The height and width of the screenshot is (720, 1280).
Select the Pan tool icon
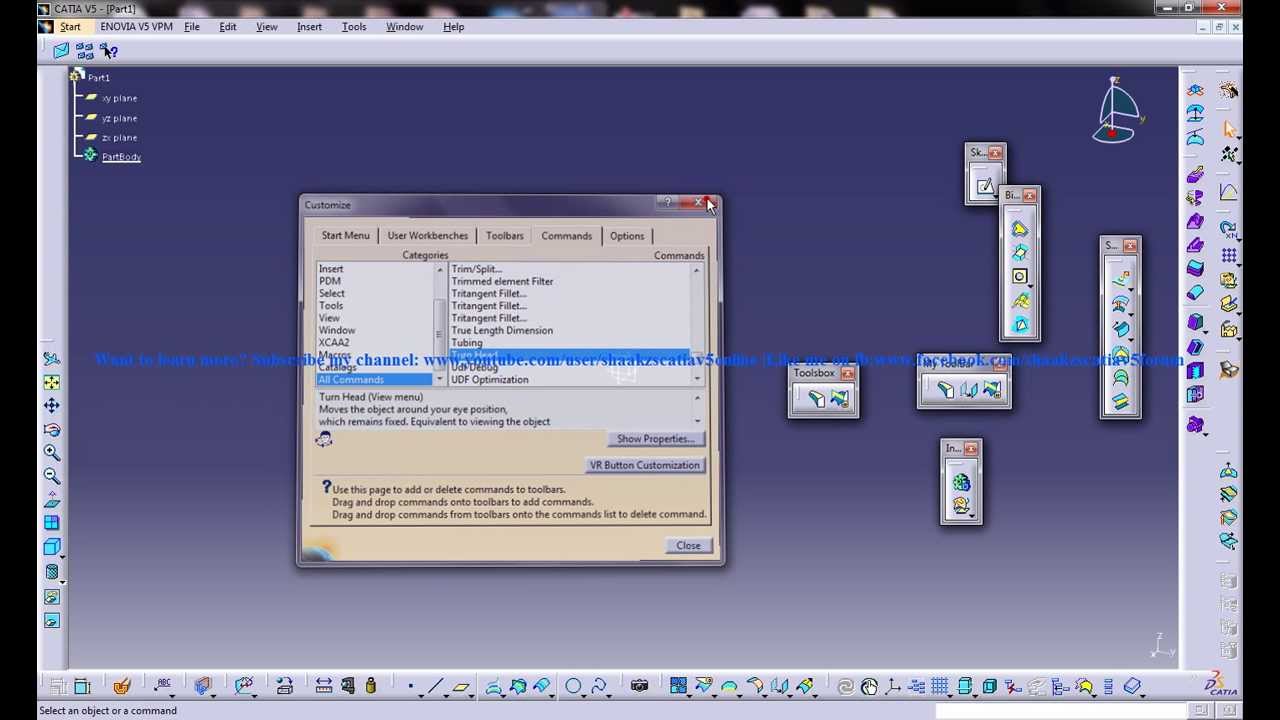(x=51, y=406)
